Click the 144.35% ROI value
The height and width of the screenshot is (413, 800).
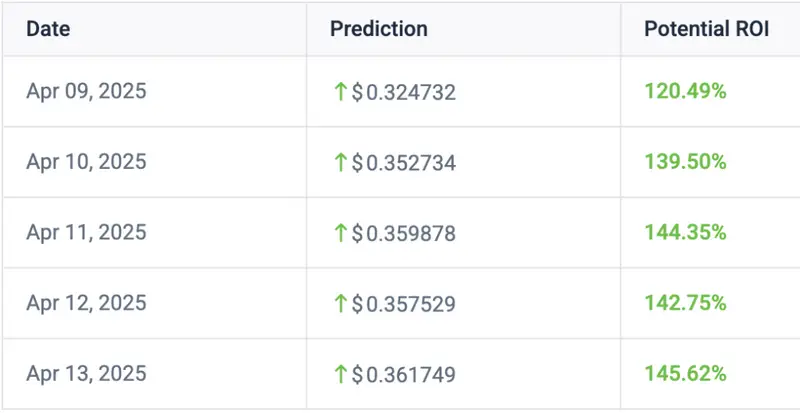[685, 233]
